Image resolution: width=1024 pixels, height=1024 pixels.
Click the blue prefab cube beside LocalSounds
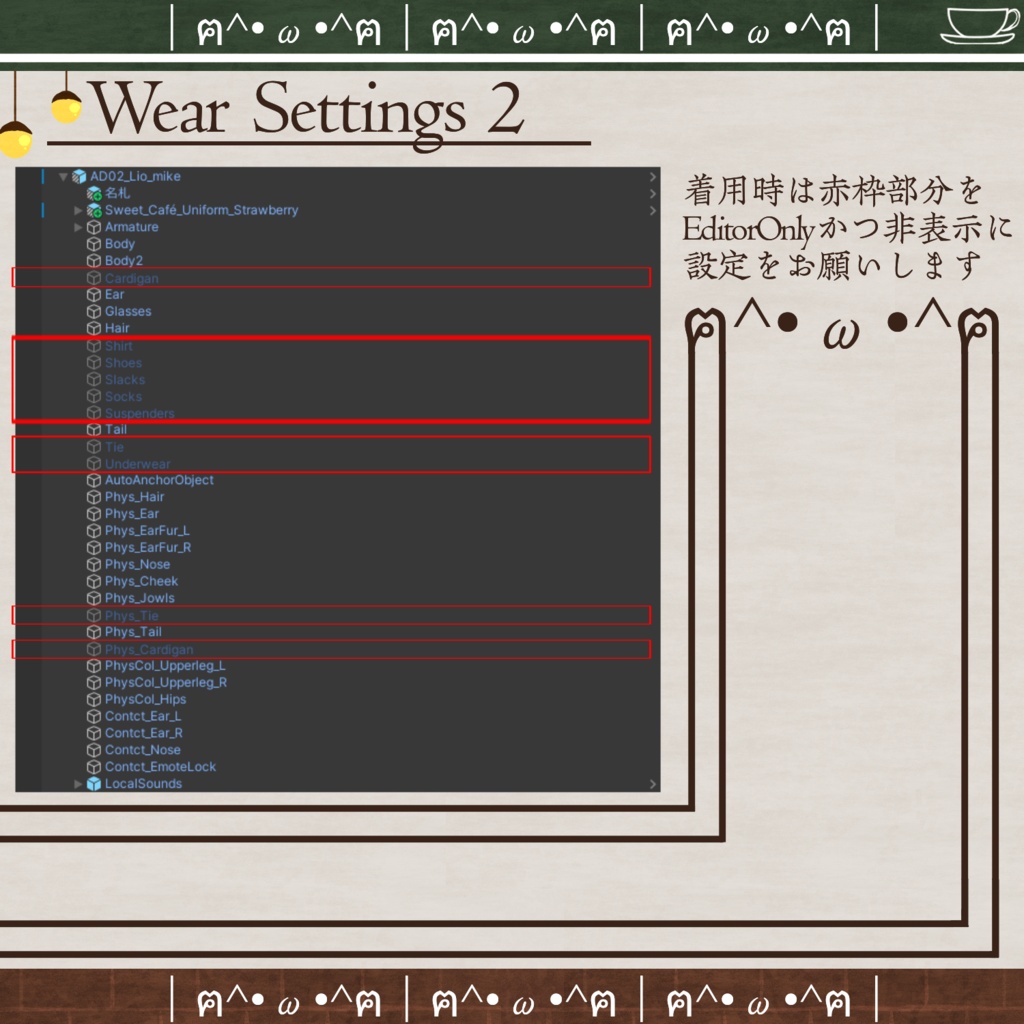coord(94,784)
